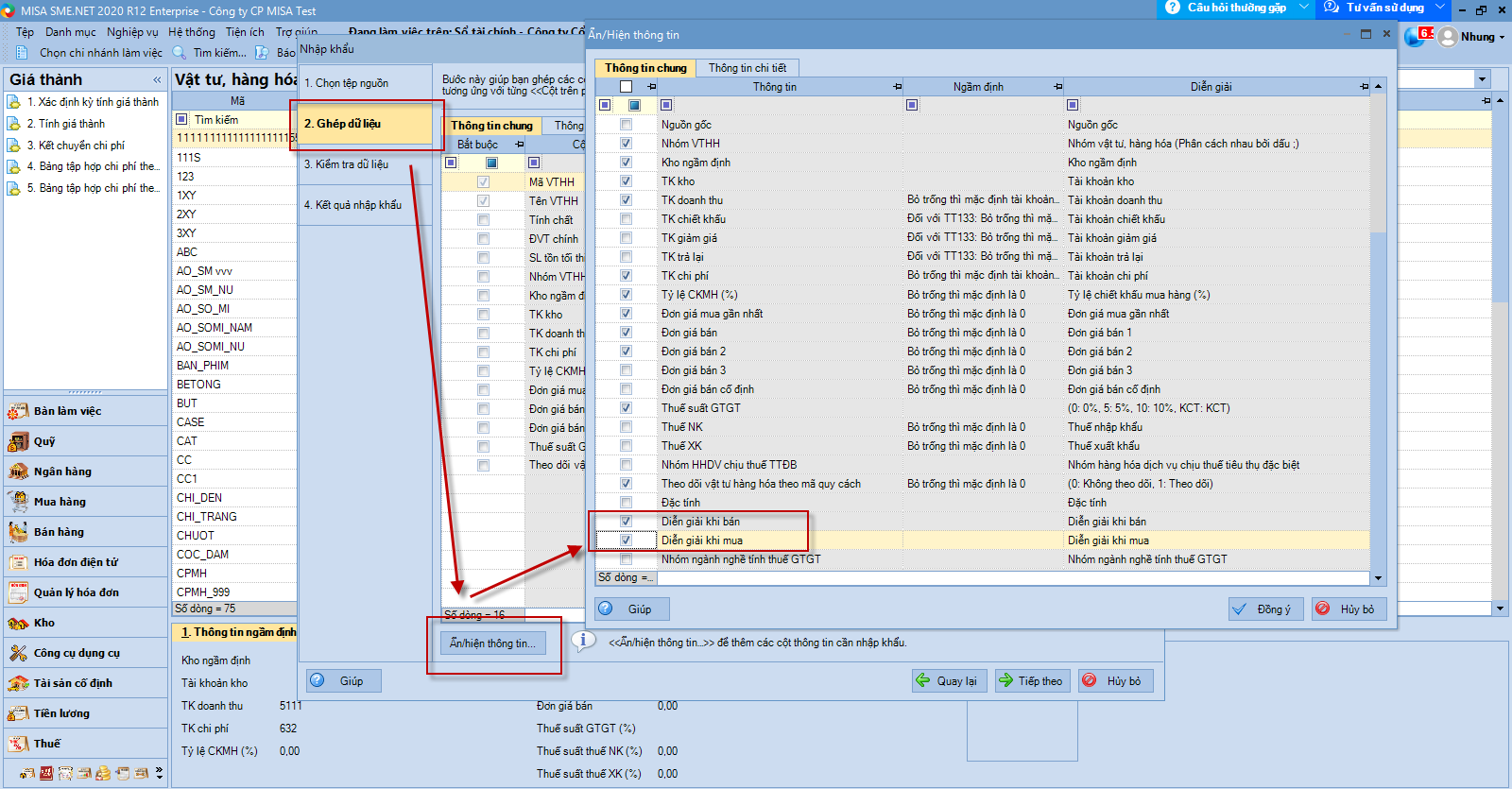Viewport: 1512px width, 789px height.
Task: Go to step 1. Chọn tệp nguồn
Action: click(x=365, y=83)
